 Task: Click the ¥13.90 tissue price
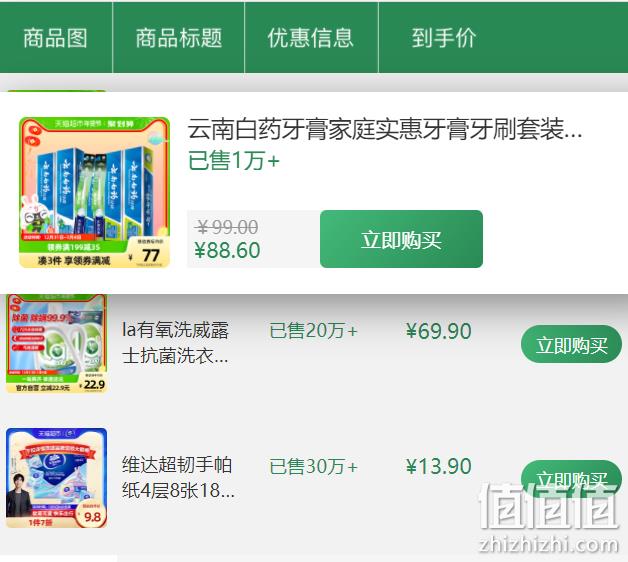[439, 467]
